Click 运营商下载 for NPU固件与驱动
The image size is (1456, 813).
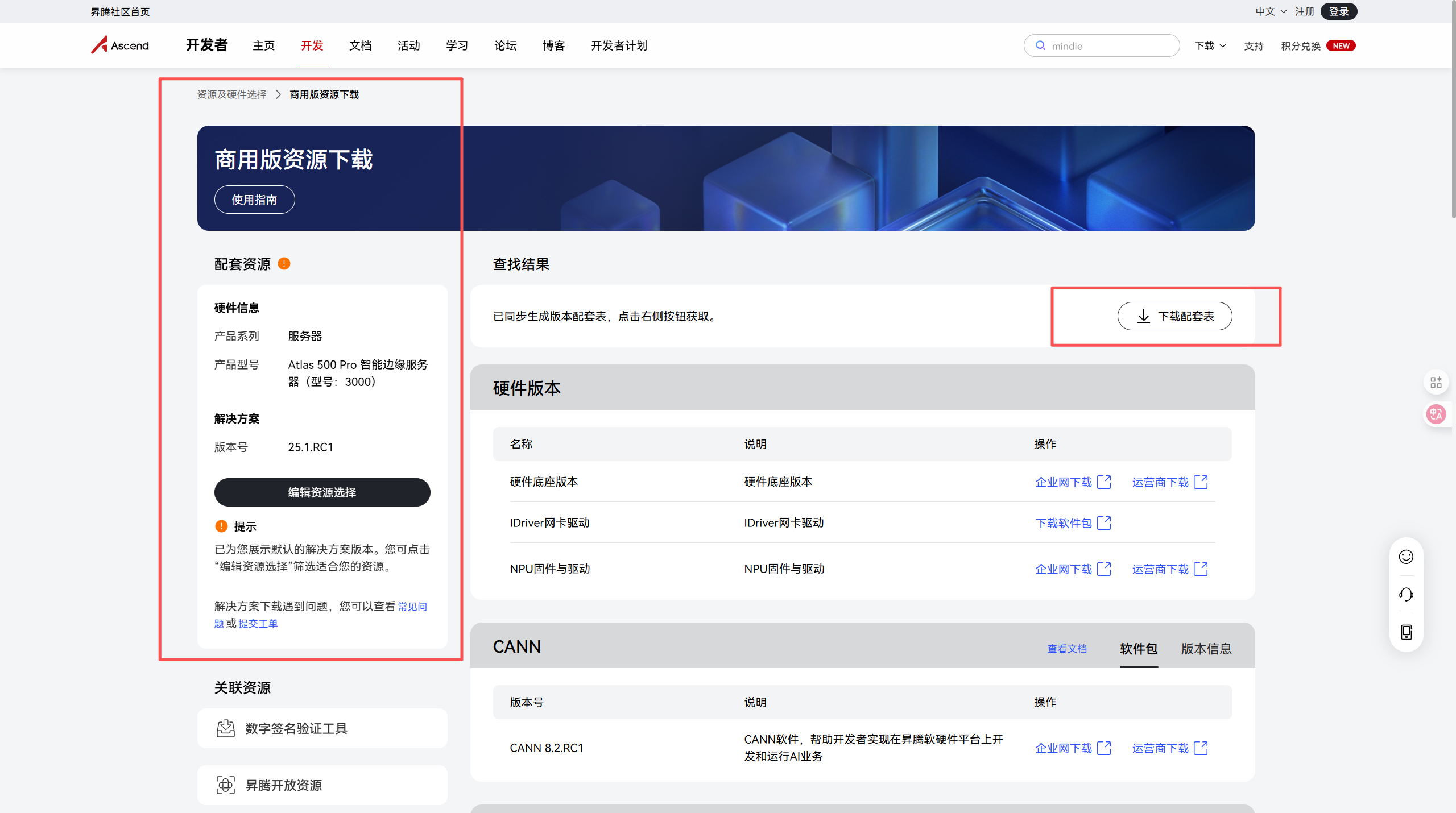(x=1160, y=569)
